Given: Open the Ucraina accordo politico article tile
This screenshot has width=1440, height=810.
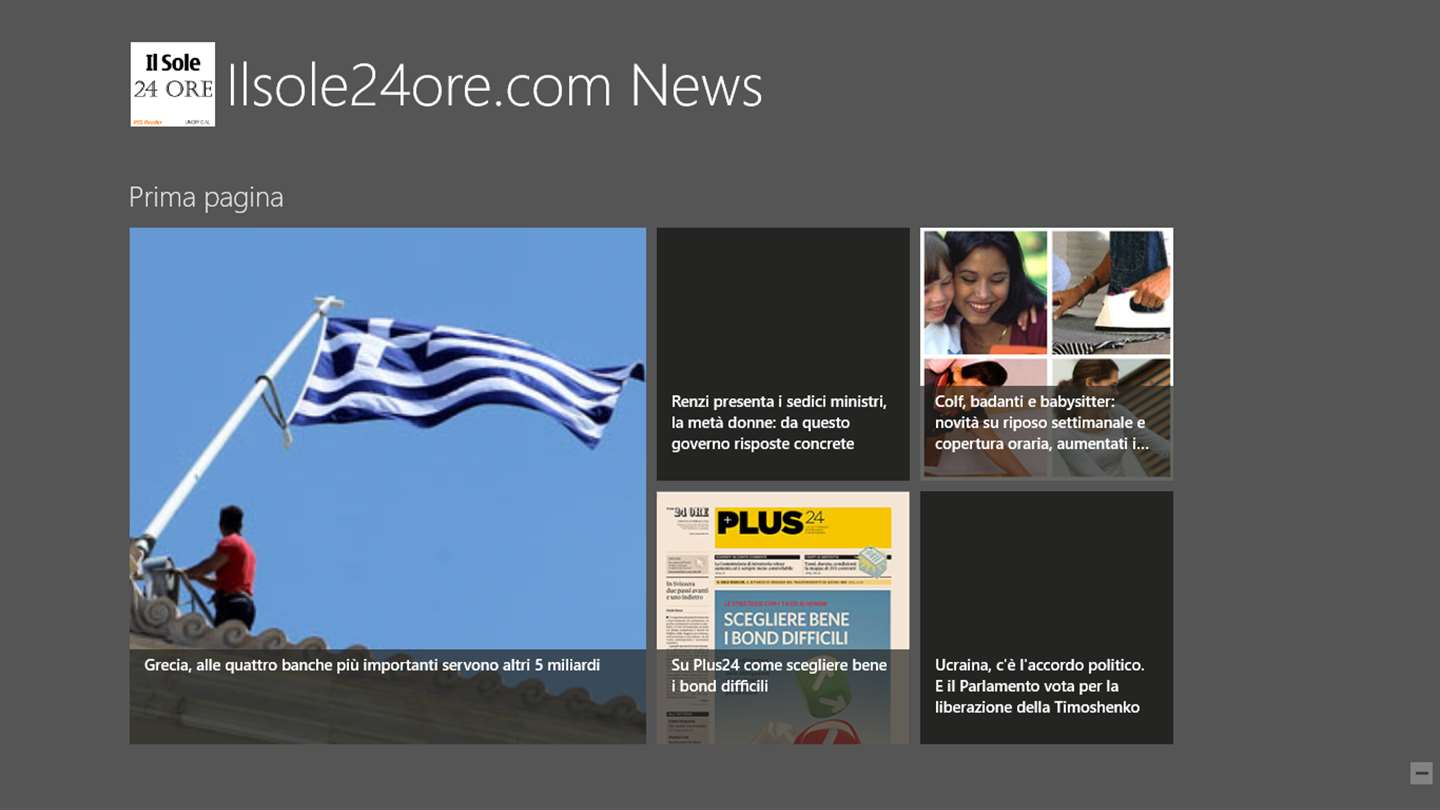Looking at the screenshot, I should pyautogui.click(x=1047, y=618).
